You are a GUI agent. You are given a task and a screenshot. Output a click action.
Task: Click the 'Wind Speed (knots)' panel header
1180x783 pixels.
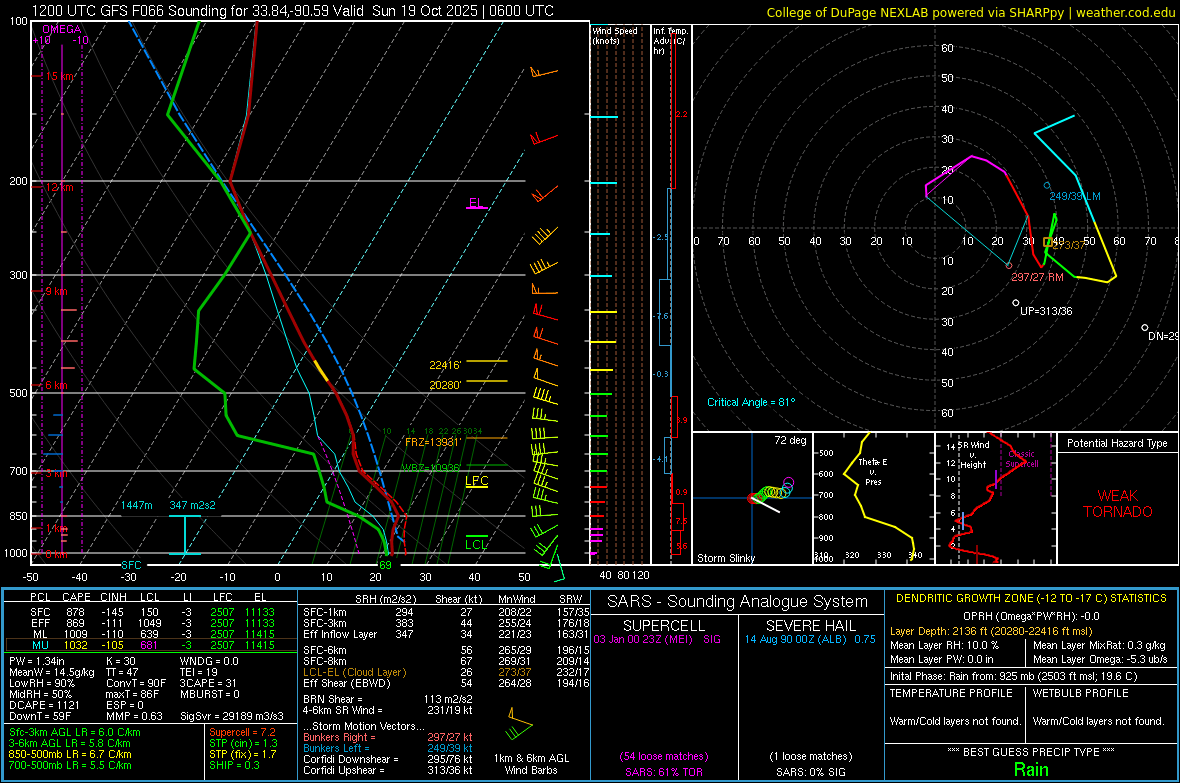615,35
